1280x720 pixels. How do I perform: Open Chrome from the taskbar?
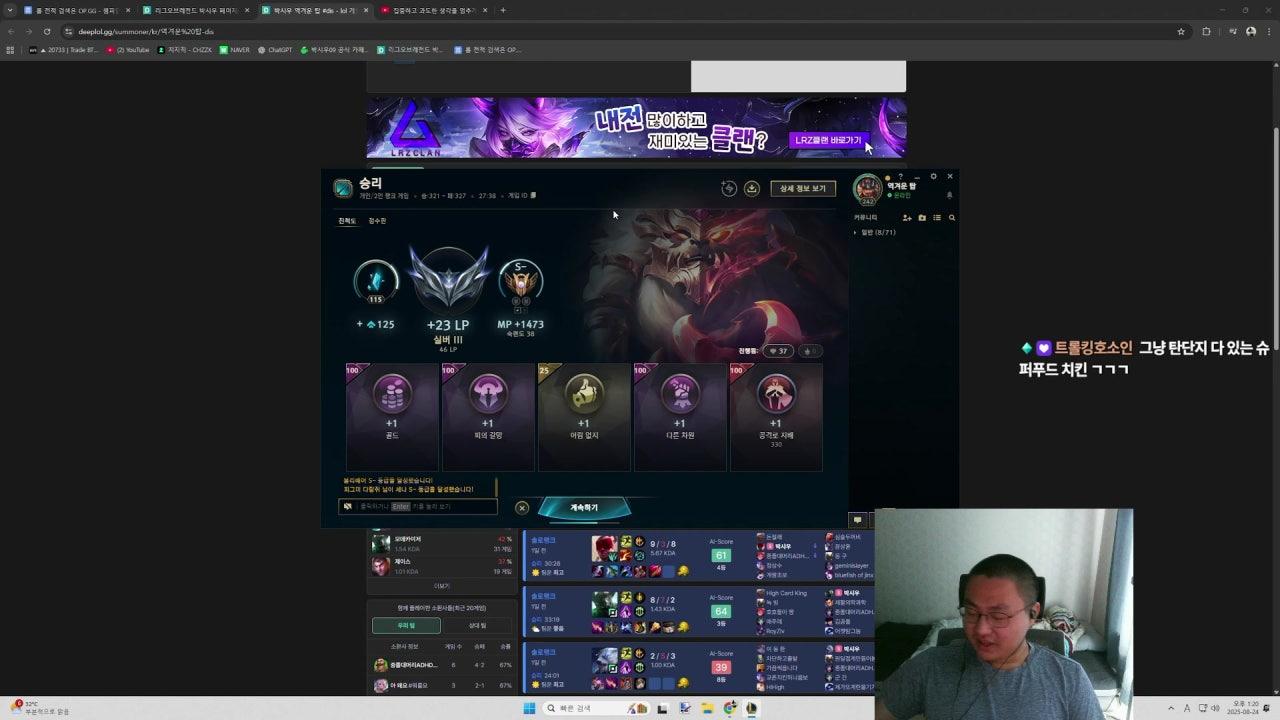tap(730, 708)
